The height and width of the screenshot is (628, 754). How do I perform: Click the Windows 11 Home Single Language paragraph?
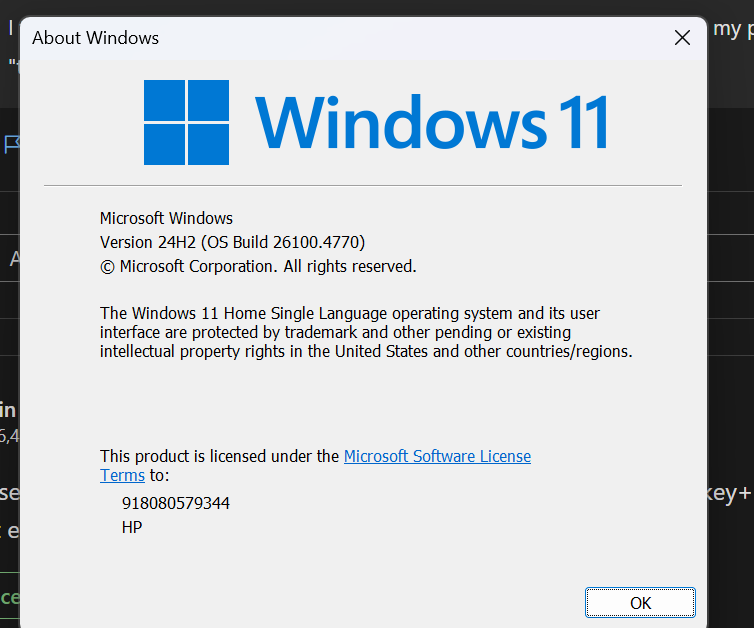pos(366,332)
